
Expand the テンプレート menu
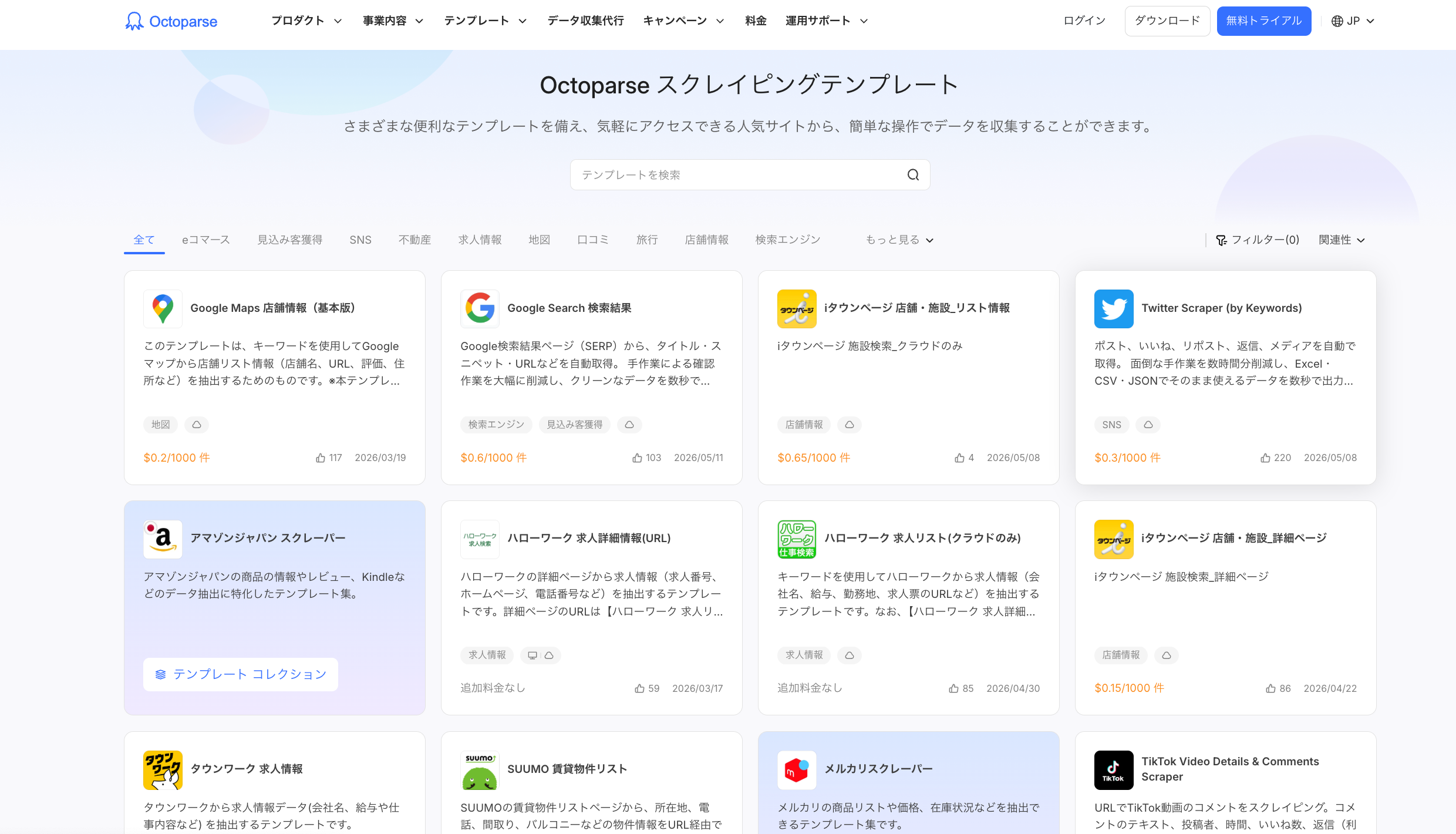point(485,21)
